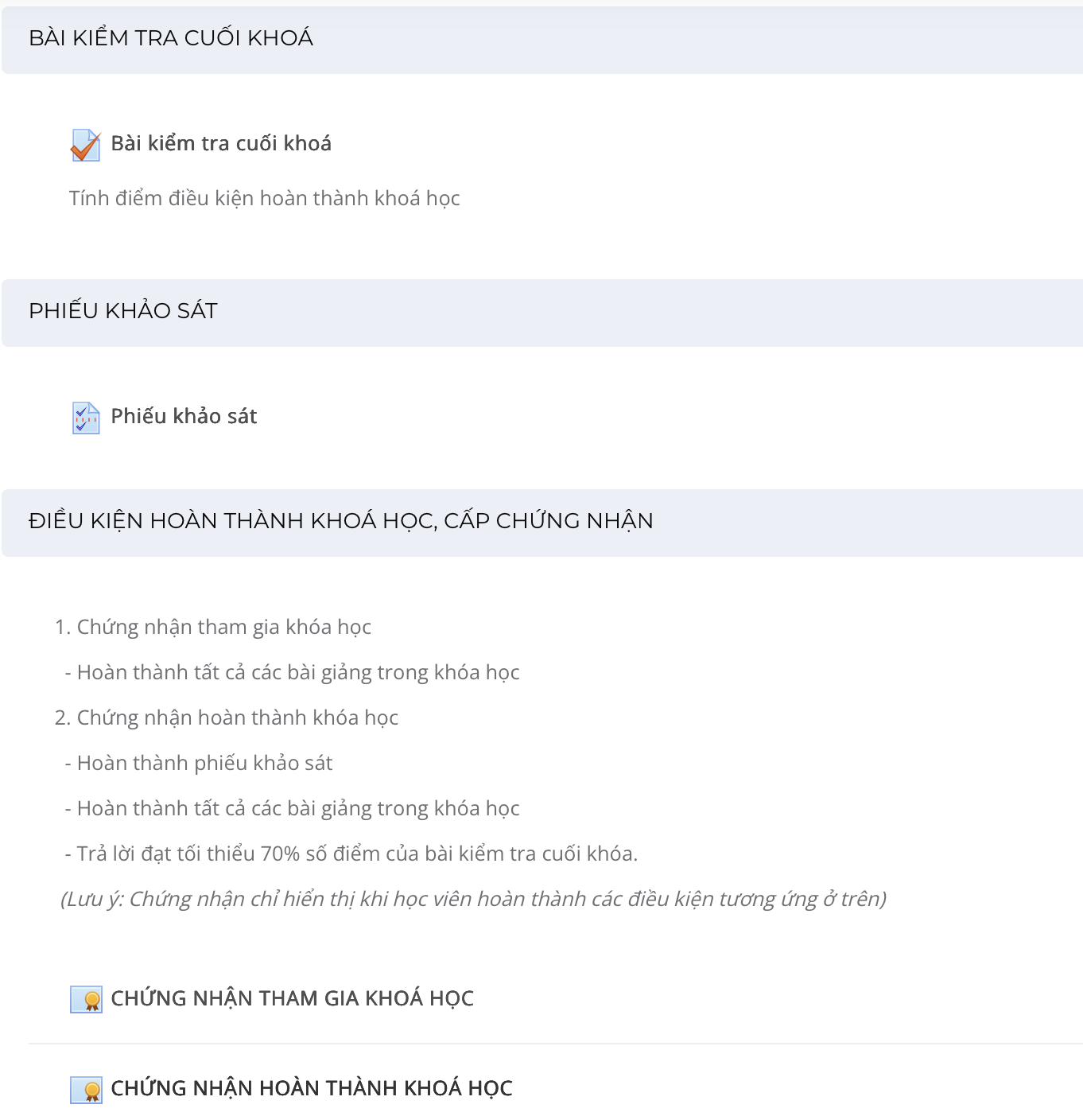
Task: Click the Hoàn thành phiếu khảo sát line
Action: point(198,764)
